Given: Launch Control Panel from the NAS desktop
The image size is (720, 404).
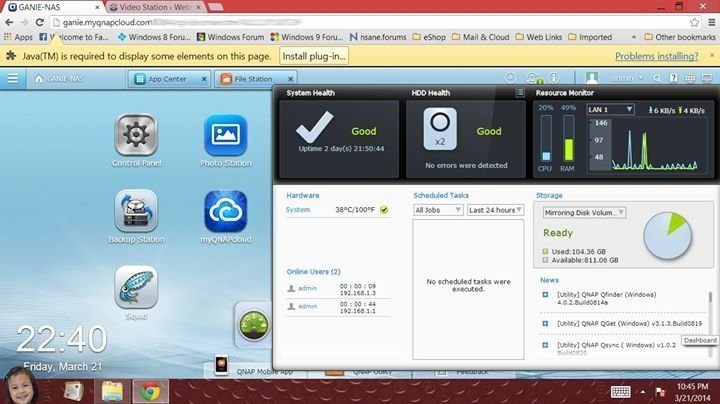Looking at the screenshot, I should 136,136.
